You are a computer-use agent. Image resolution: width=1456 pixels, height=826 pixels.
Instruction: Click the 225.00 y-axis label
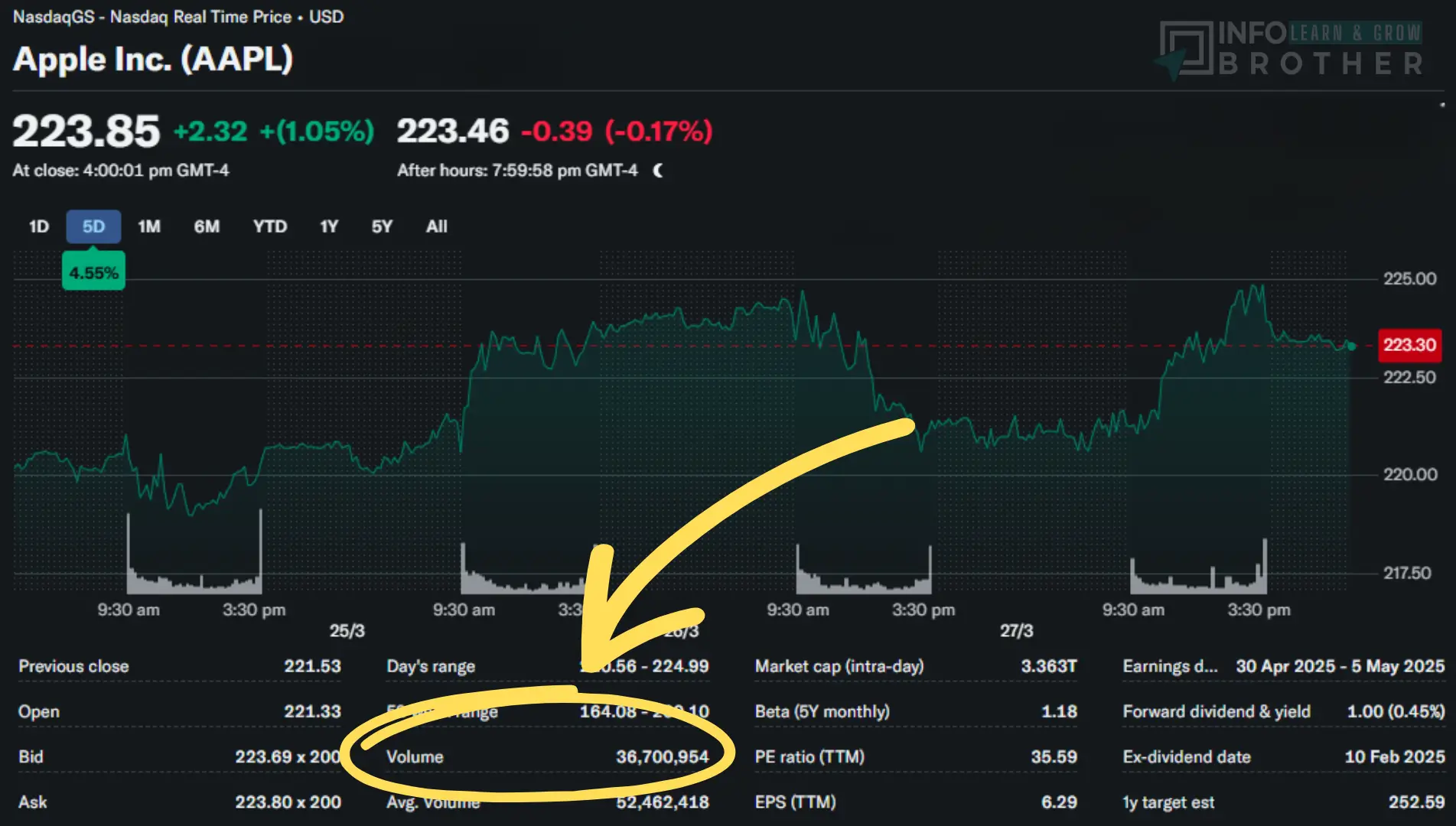pos(1409,278)
